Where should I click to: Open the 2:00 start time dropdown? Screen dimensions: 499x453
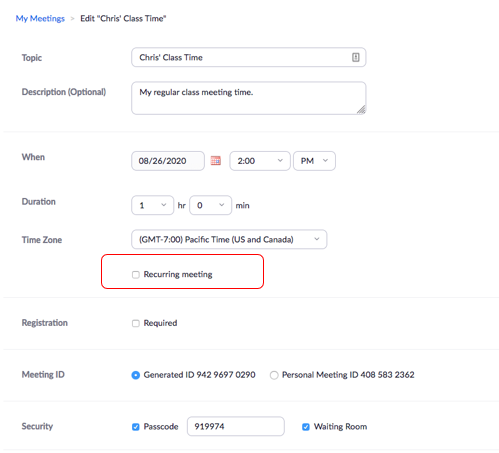coord(260,161)
